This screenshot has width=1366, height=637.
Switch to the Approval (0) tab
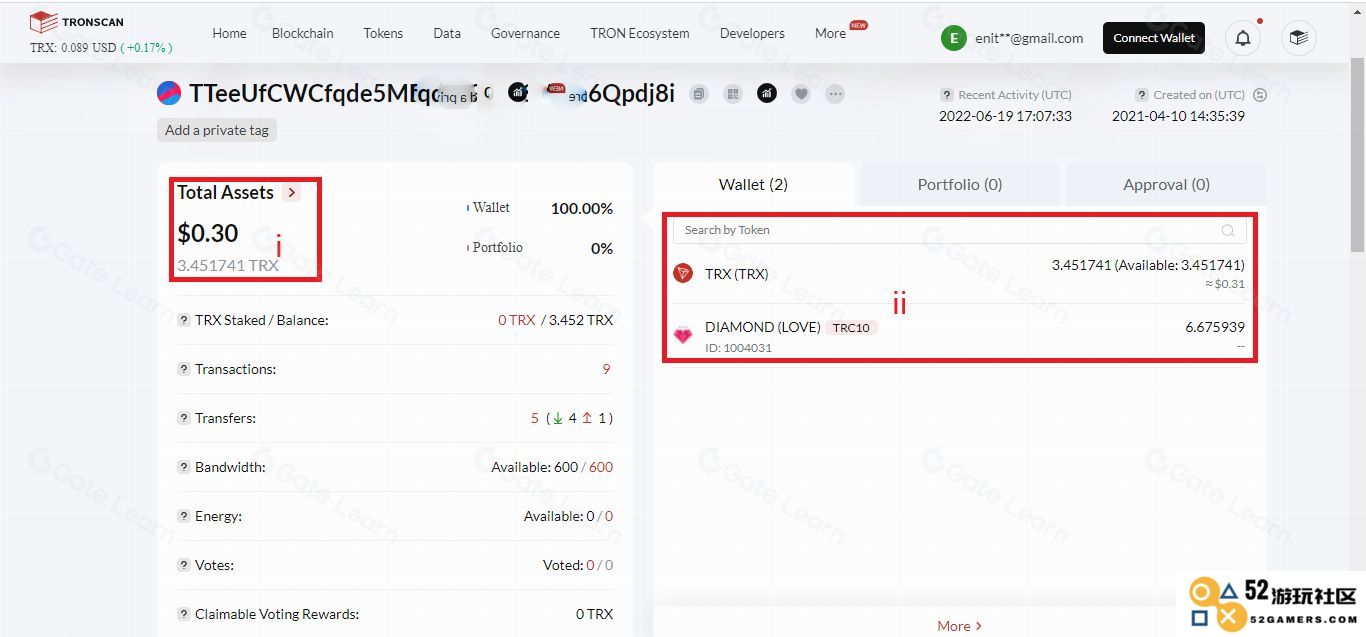pos(1166,184)
